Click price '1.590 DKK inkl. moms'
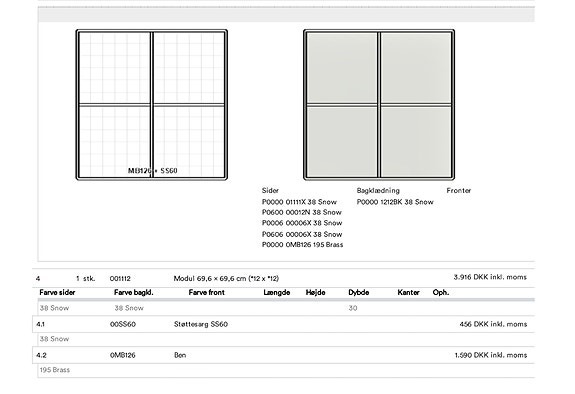 [491, 355]
